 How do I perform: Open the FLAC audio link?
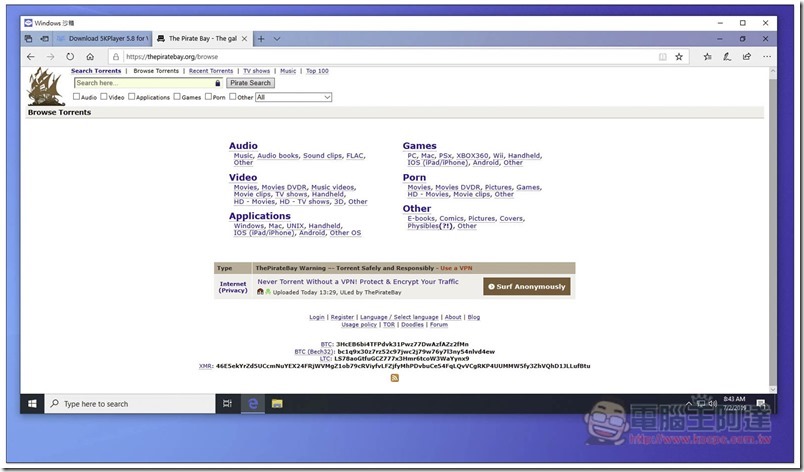pos(355,156)
